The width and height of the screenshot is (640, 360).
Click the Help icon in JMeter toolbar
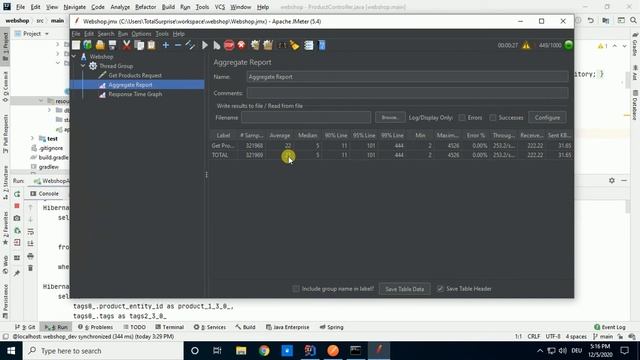(x=322, y=45)
